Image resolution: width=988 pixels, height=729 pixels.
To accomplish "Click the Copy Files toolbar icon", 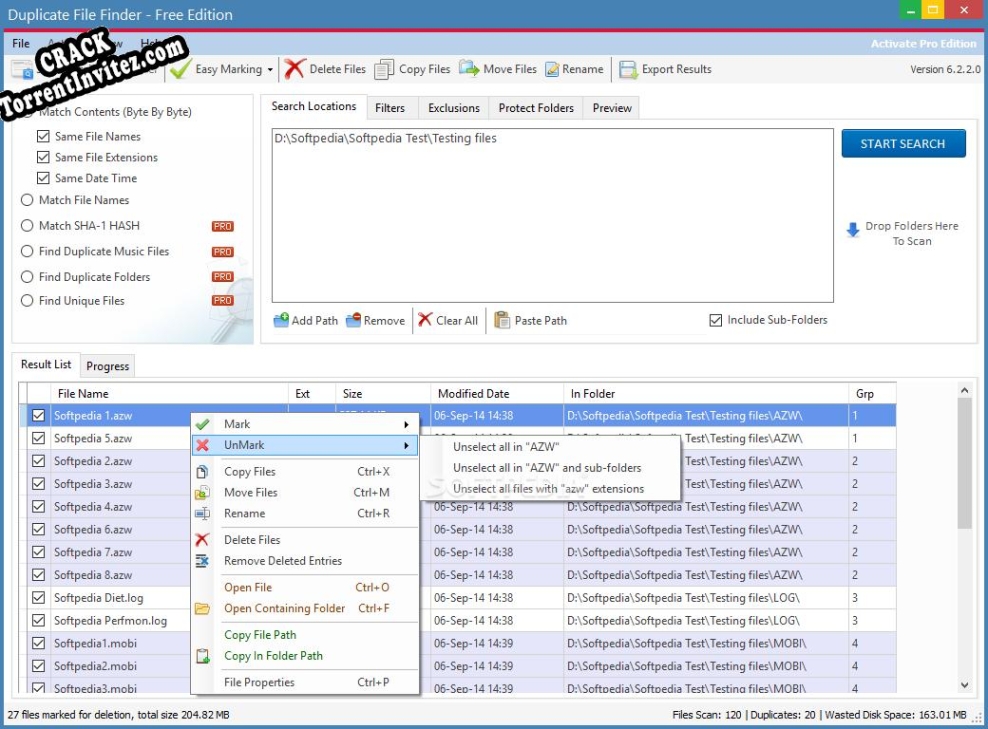I will [x=412, y=69].
